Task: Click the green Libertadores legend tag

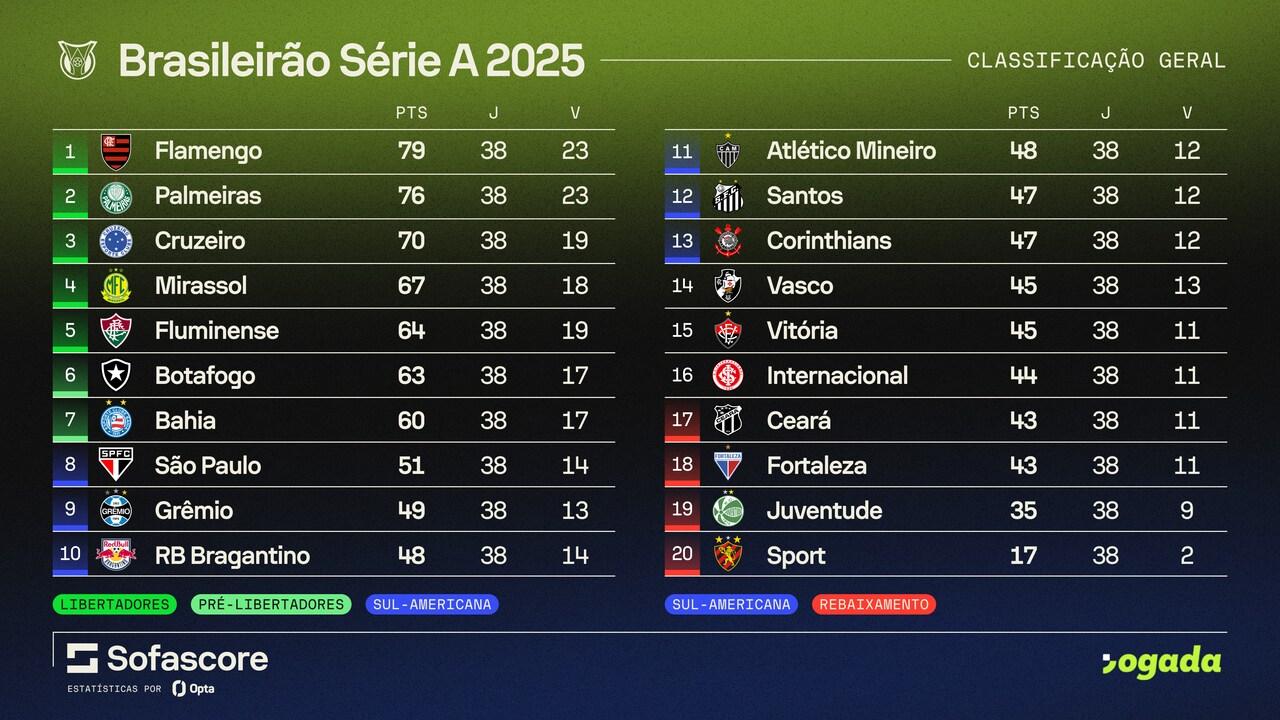Action: (114, 604)
